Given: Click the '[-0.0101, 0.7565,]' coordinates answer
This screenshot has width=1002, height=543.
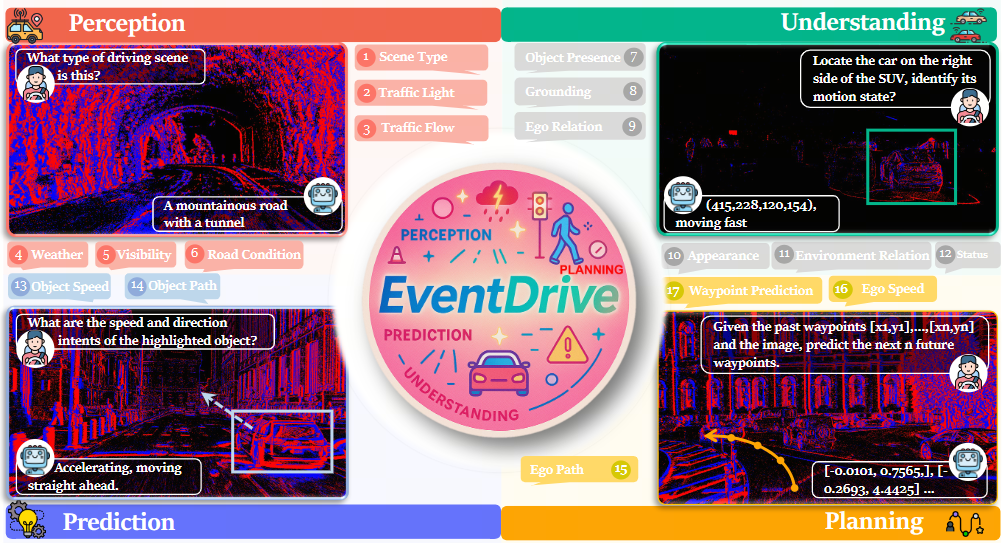Looking at the screenshot, I should tap(900, 480).
